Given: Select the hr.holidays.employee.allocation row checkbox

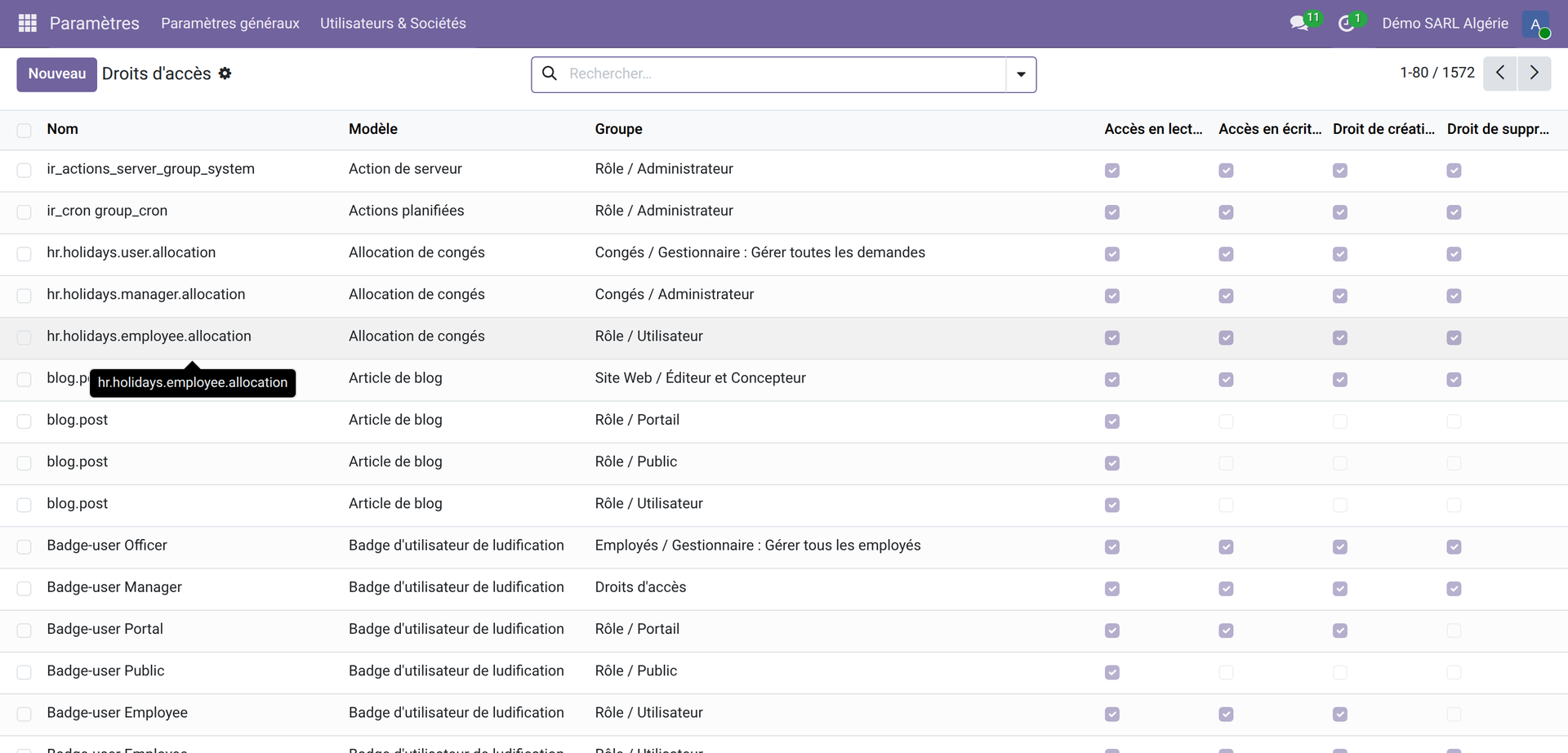Looking at the screenshot, I should 24,337.
